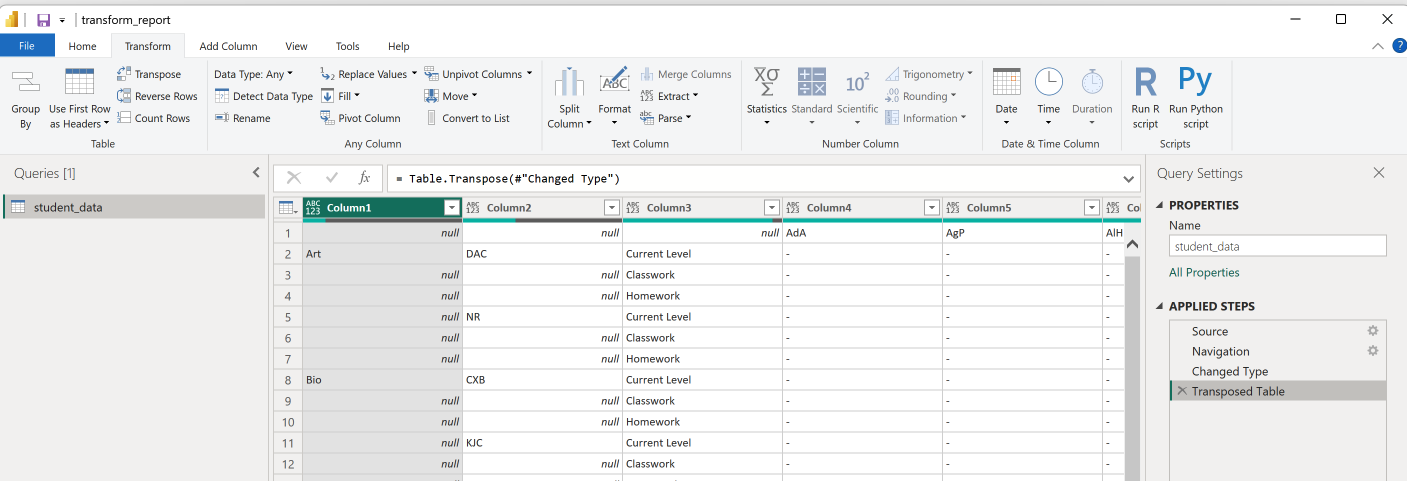The height and width of the screenshot is (481, 1407).
Task: Click the table corner menu icon
Action: 288,208
